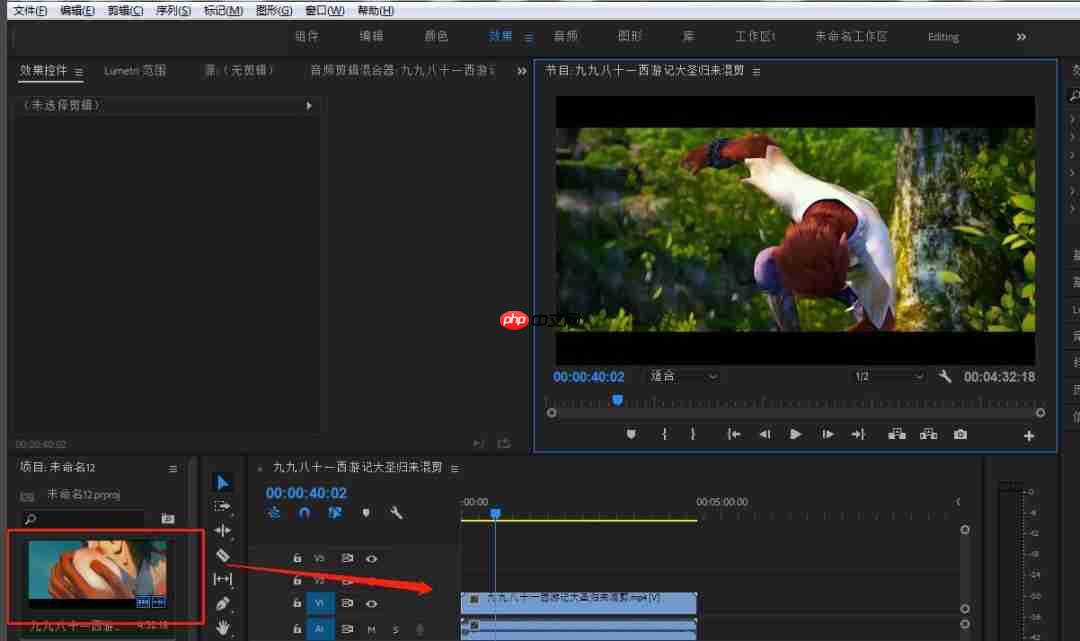Select the Track Select Forward tool

[x=222, y=506]
